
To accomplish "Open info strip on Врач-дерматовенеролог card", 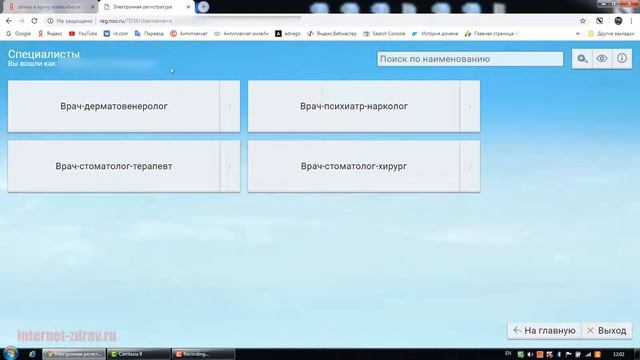I will tap(230, 106).
